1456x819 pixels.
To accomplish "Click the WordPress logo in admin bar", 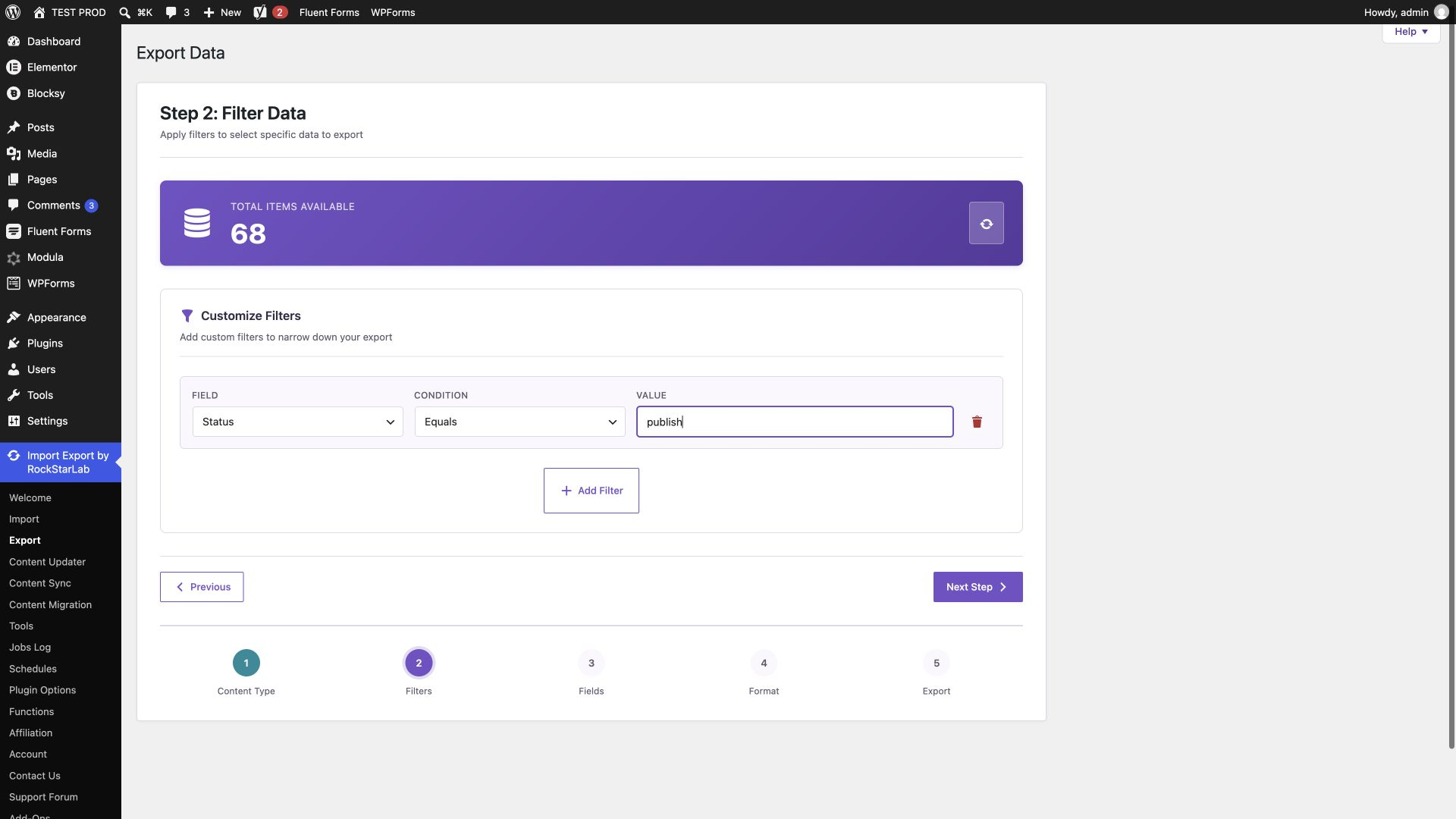I will [x=13, y=12].
